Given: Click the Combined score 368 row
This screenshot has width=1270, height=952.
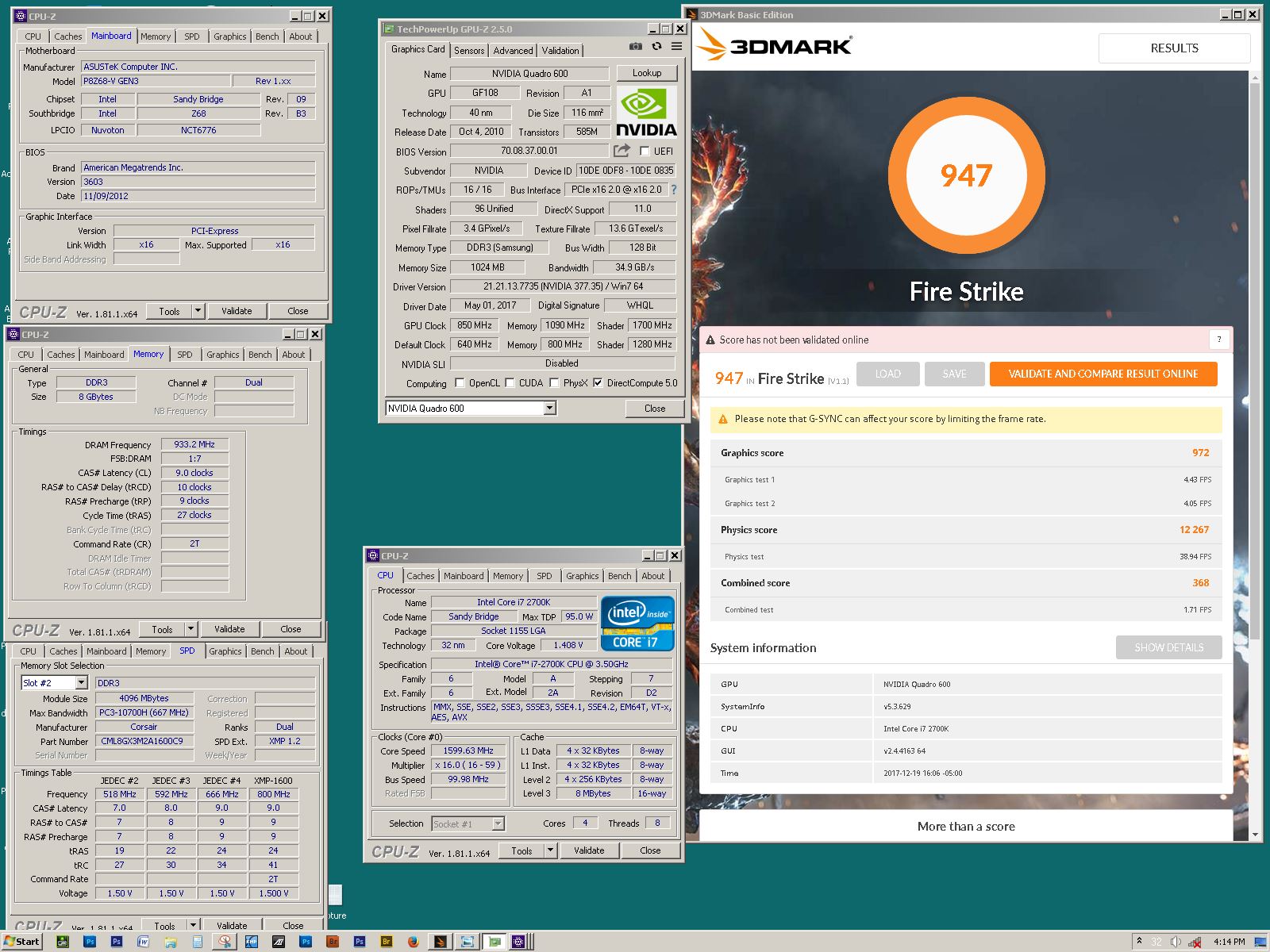Looking at the screenshot, I should click(966, 583).
